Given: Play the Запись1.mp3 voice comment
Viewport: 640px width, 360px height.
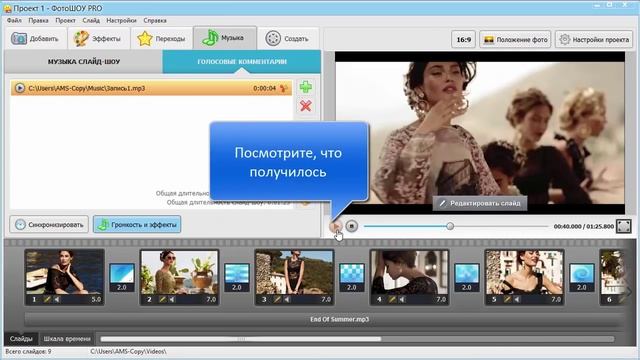Looking at the screenshot, I should tap(20, 88).
